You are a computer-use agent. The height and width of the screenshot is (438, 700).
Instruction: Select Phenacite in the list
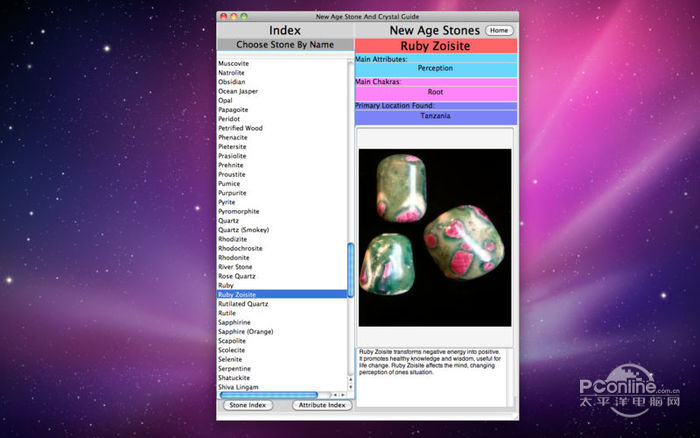coord(233,138)
